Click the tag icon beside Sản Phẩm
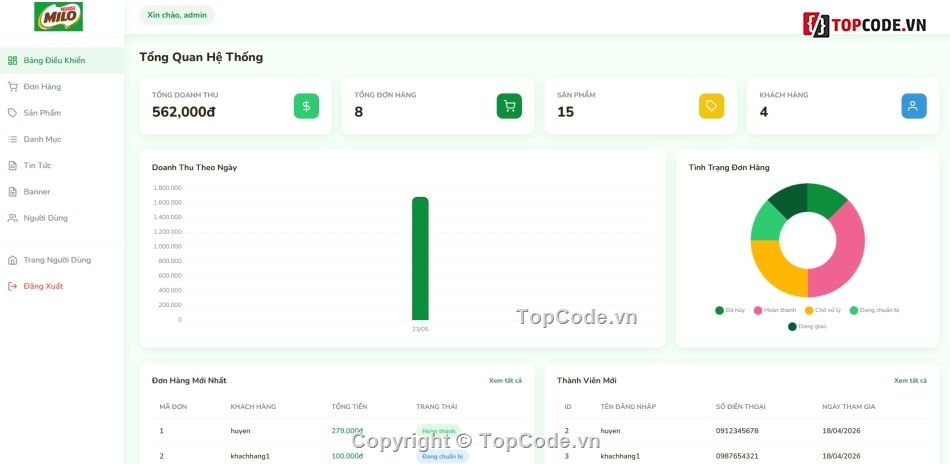 coord(12,113)
